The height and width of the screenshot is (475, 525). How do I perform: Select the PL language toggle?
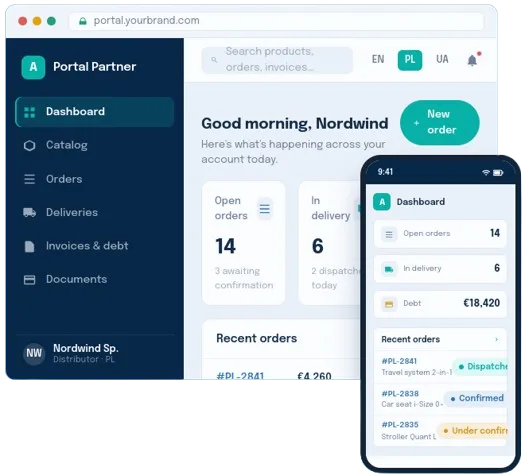pos(409,60)
